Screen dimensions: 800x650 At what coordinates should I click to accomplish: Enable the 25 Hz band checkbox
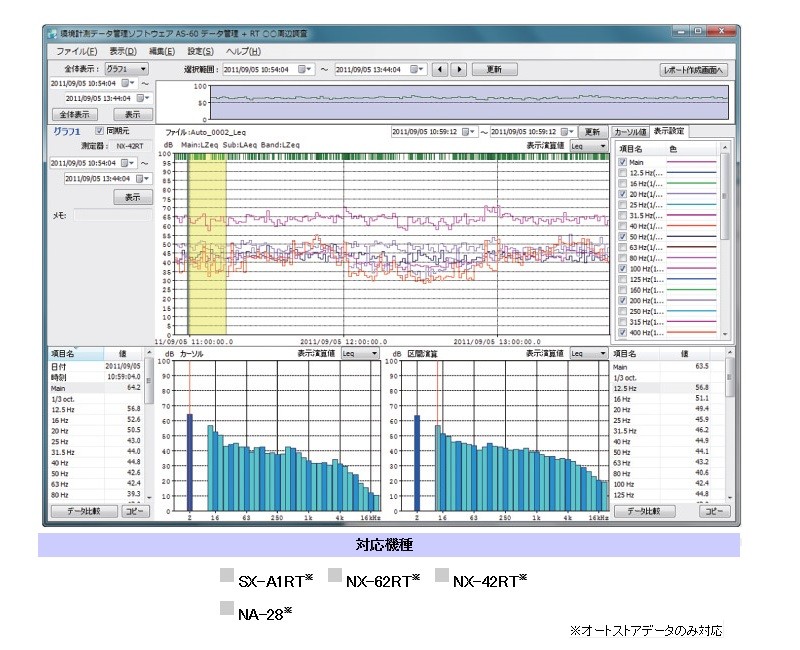[622, 205]
